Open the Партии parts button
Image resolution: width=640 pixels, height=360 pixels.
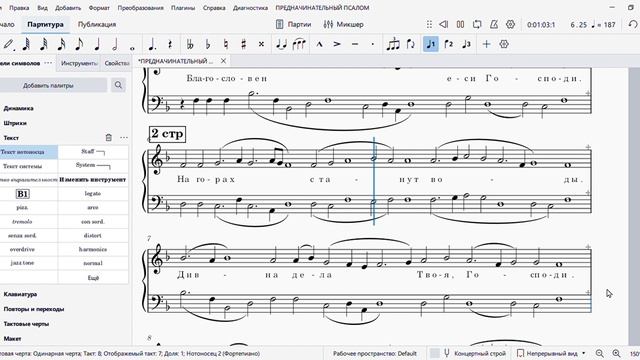click(293, 24)
